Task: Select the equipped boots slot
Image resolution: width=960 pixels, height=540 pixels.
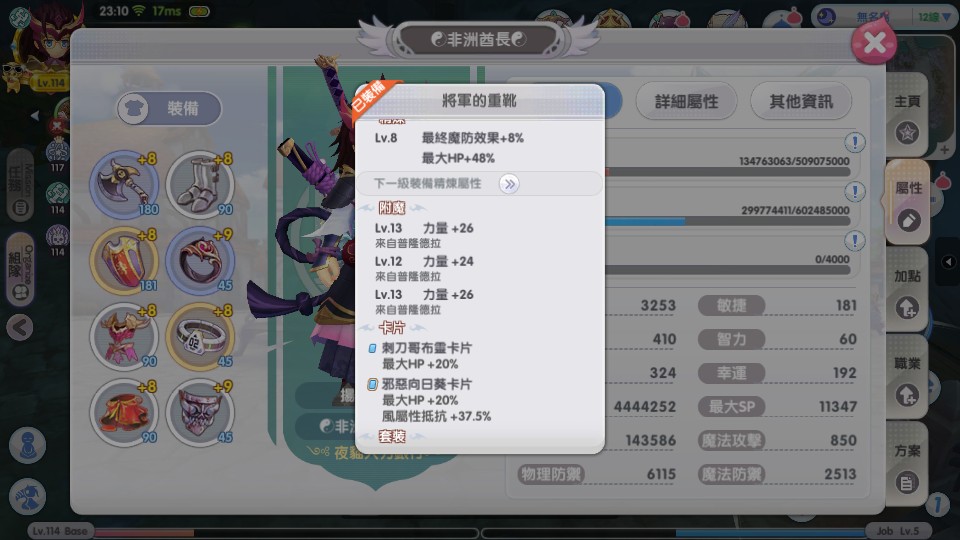Action: [x=200, y=184]
